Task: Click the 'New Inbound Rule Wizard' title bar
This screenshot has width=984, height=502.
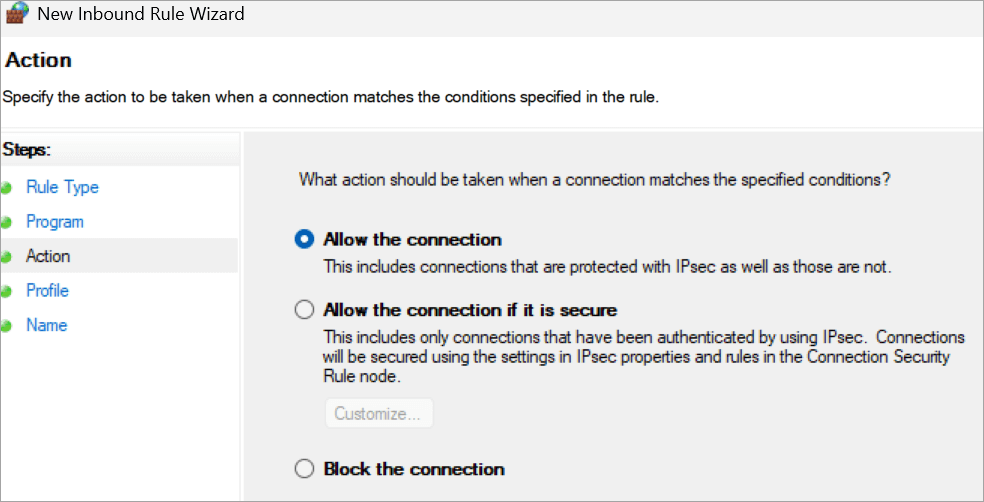Action: point(500,15)
